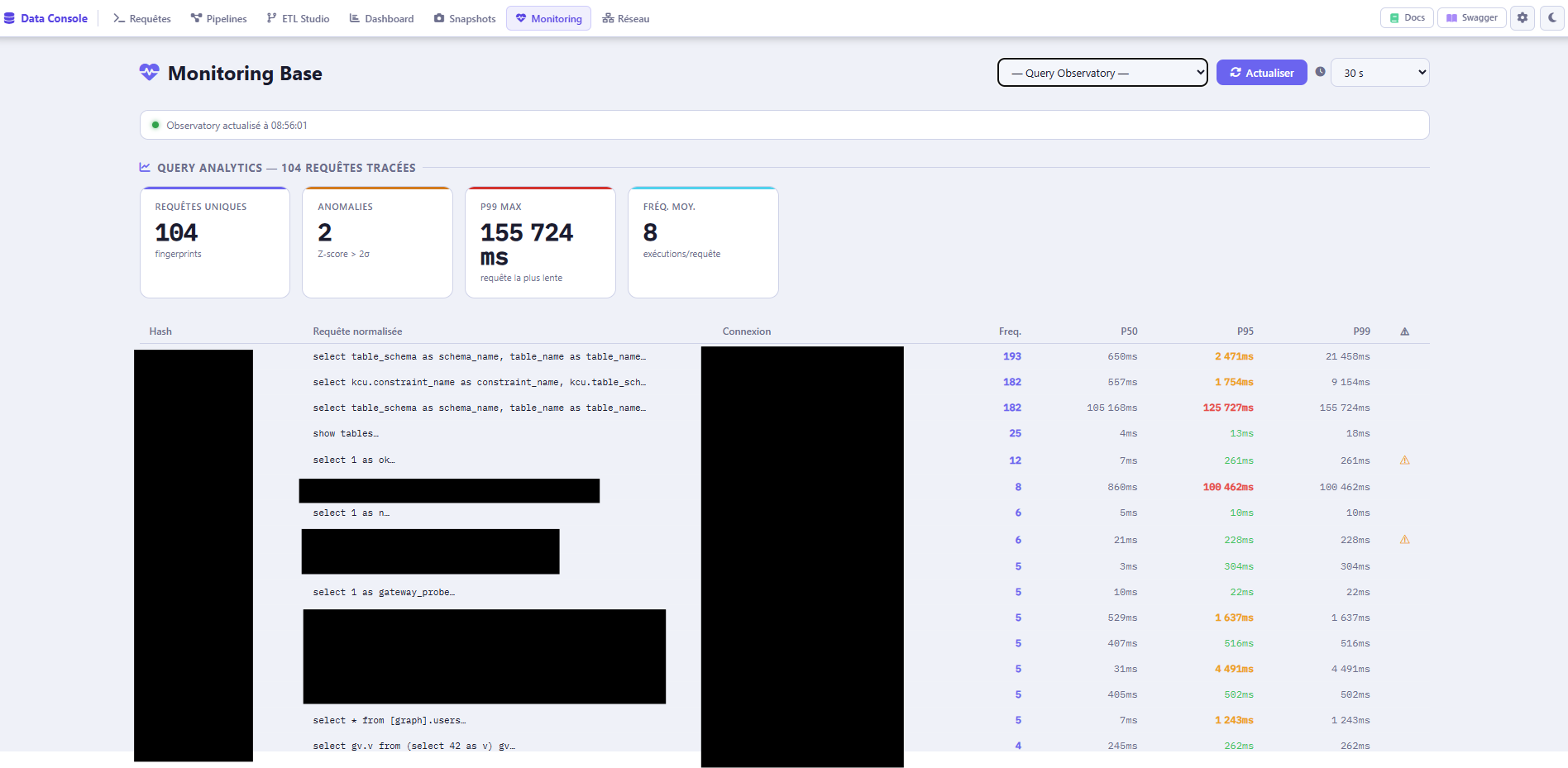This screenshot has width=1568, height=768.
Task: Open the Requêtes menu tab
Action: [142, 18]
